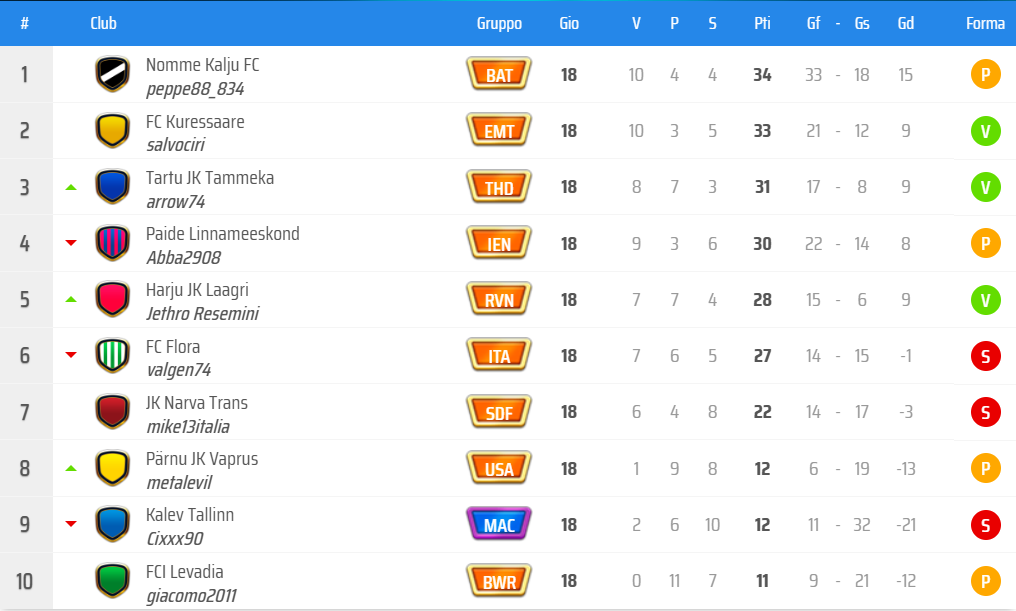Sort table by Gruppo column header
Viewport: 1016px width, 611px height.
point(499,23)
